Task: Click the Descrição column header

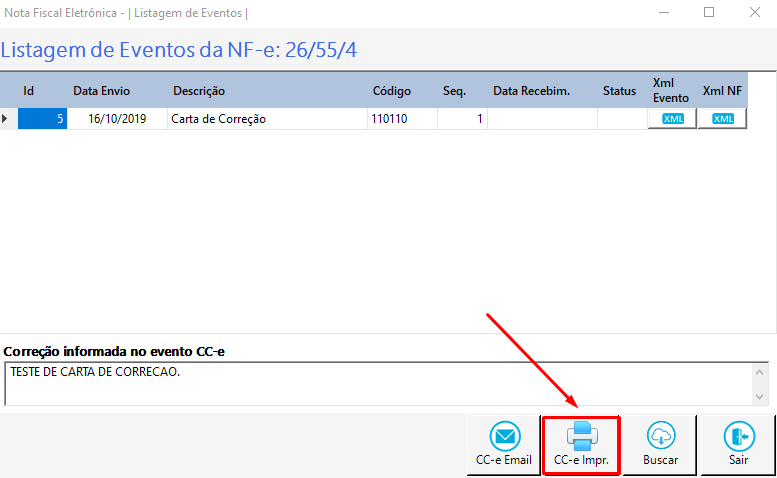Action: (199, 91)
